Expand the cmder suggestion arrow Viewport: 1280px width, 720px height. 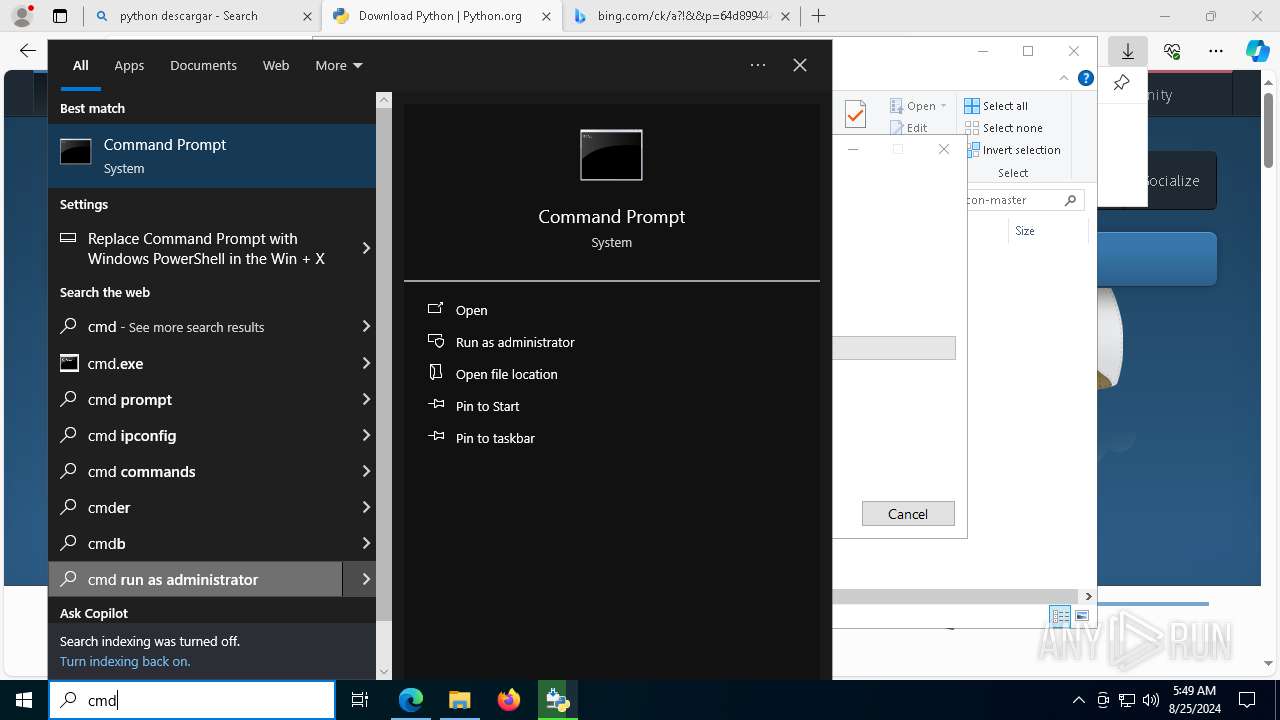(x=366, y=507)
